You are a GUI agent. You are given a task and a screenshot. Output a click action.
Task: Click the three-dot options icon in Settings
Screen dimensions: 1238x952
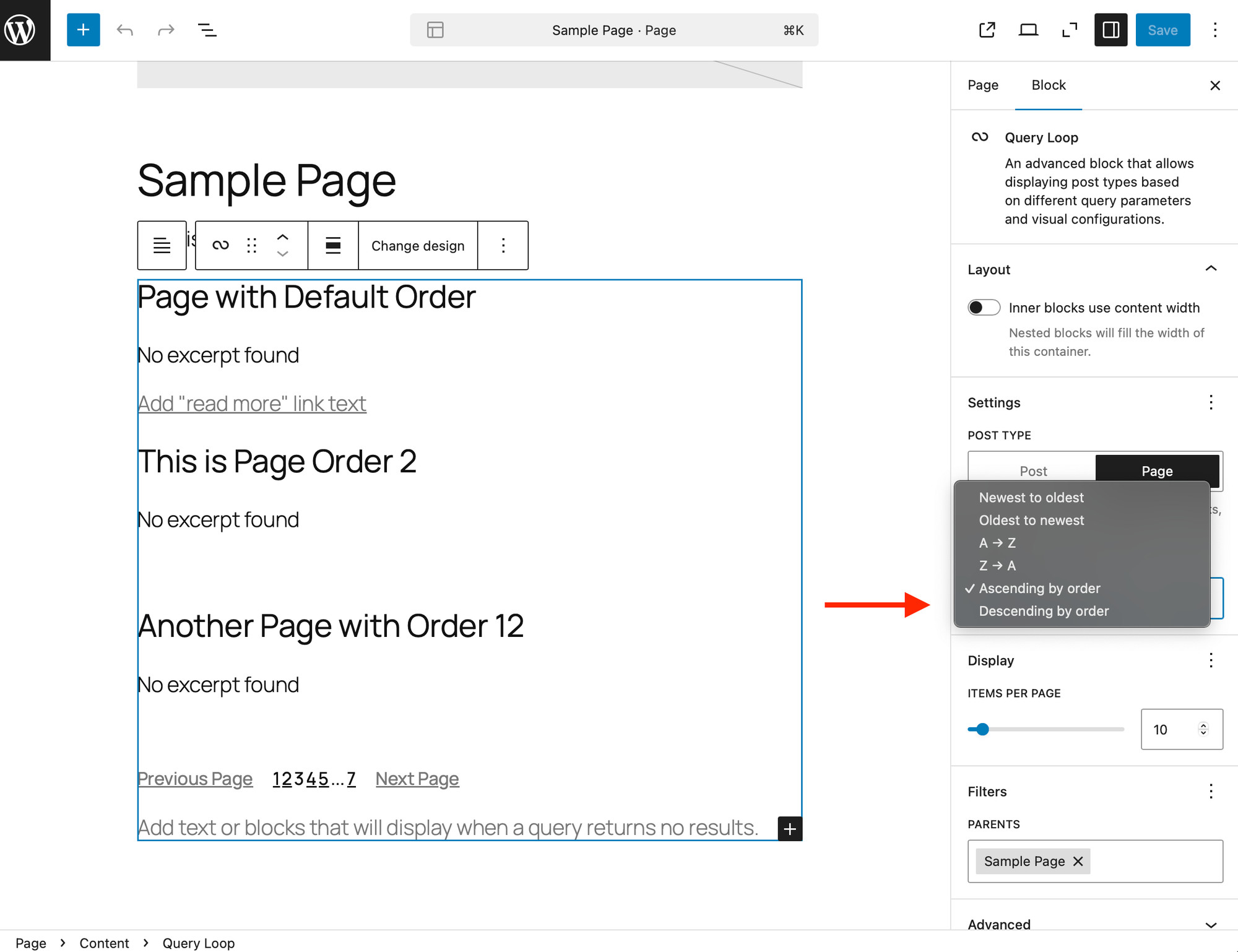coord(1211,402)
